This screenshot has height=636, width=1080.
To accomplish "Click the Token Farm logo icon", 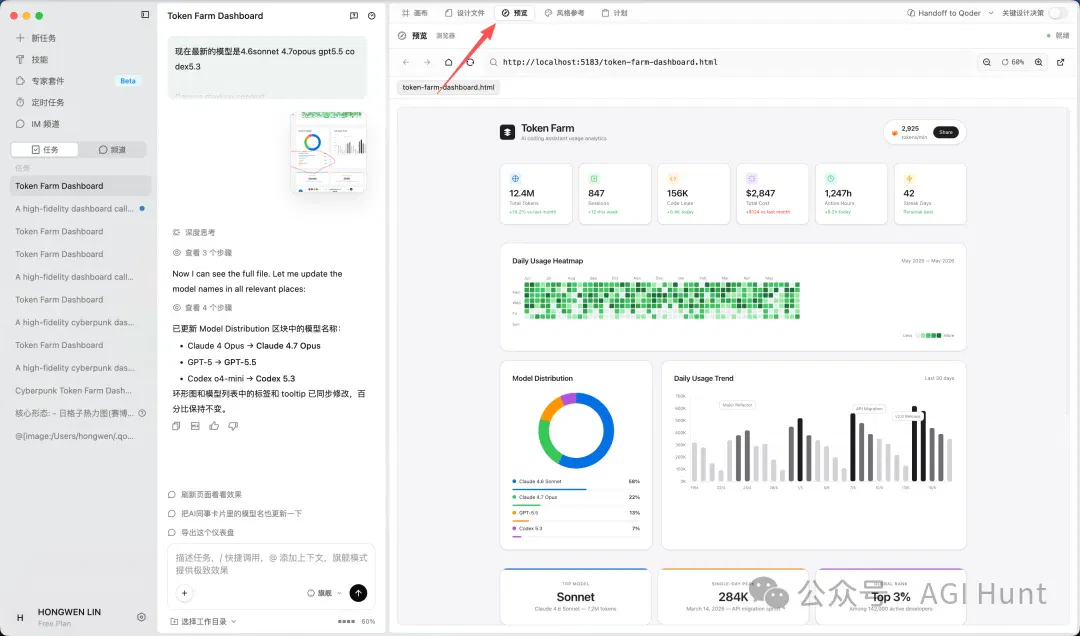I will [x=508, y=132].
